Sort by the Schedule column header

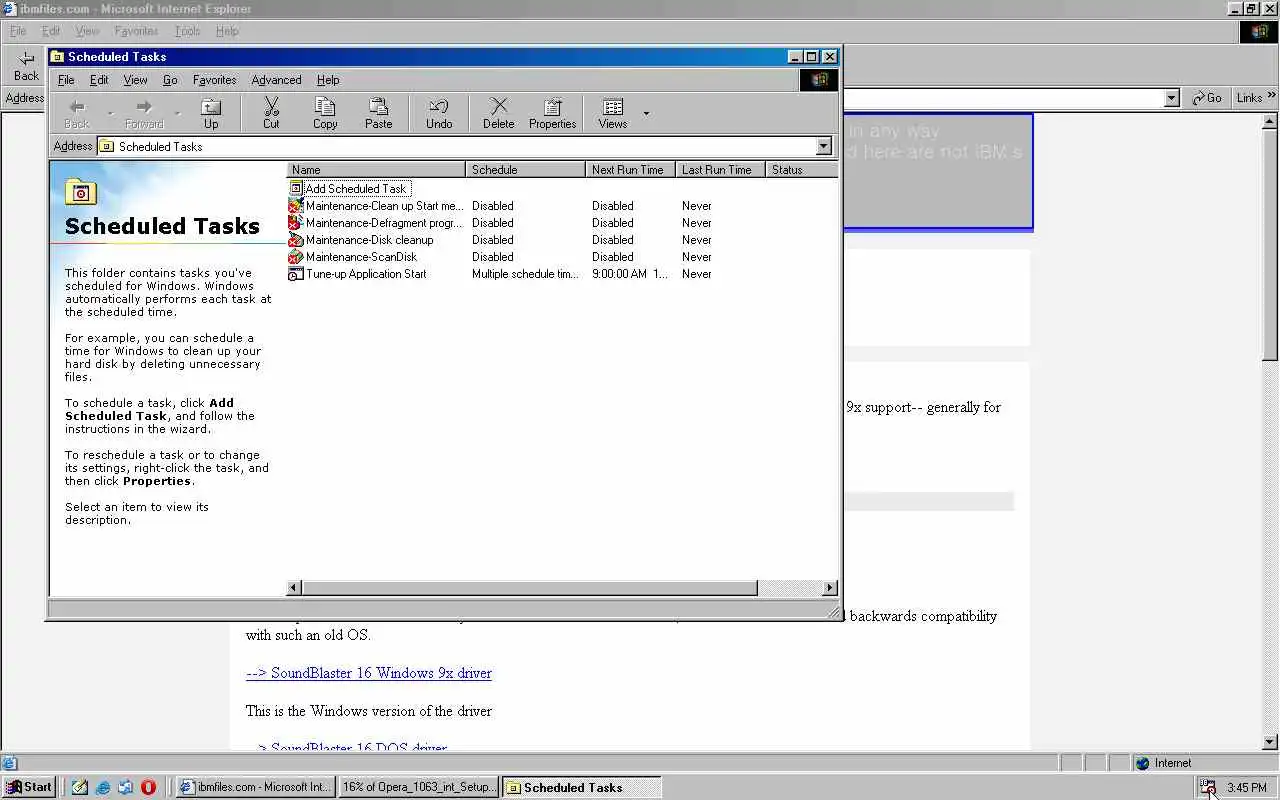tap(526, 170)
